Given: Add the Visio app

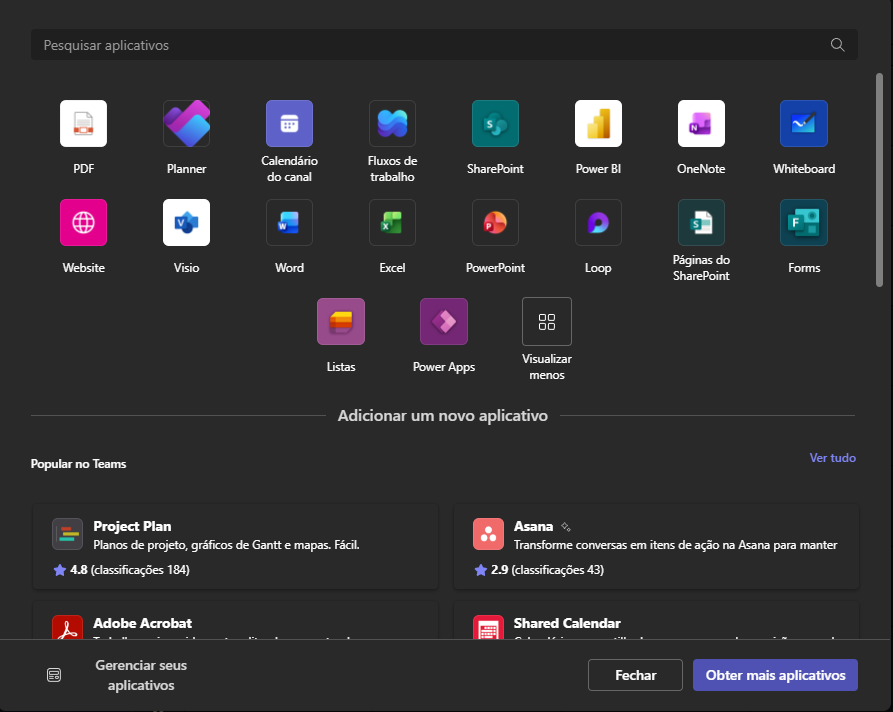Looking at the screenshot, I should pos(186,223).
